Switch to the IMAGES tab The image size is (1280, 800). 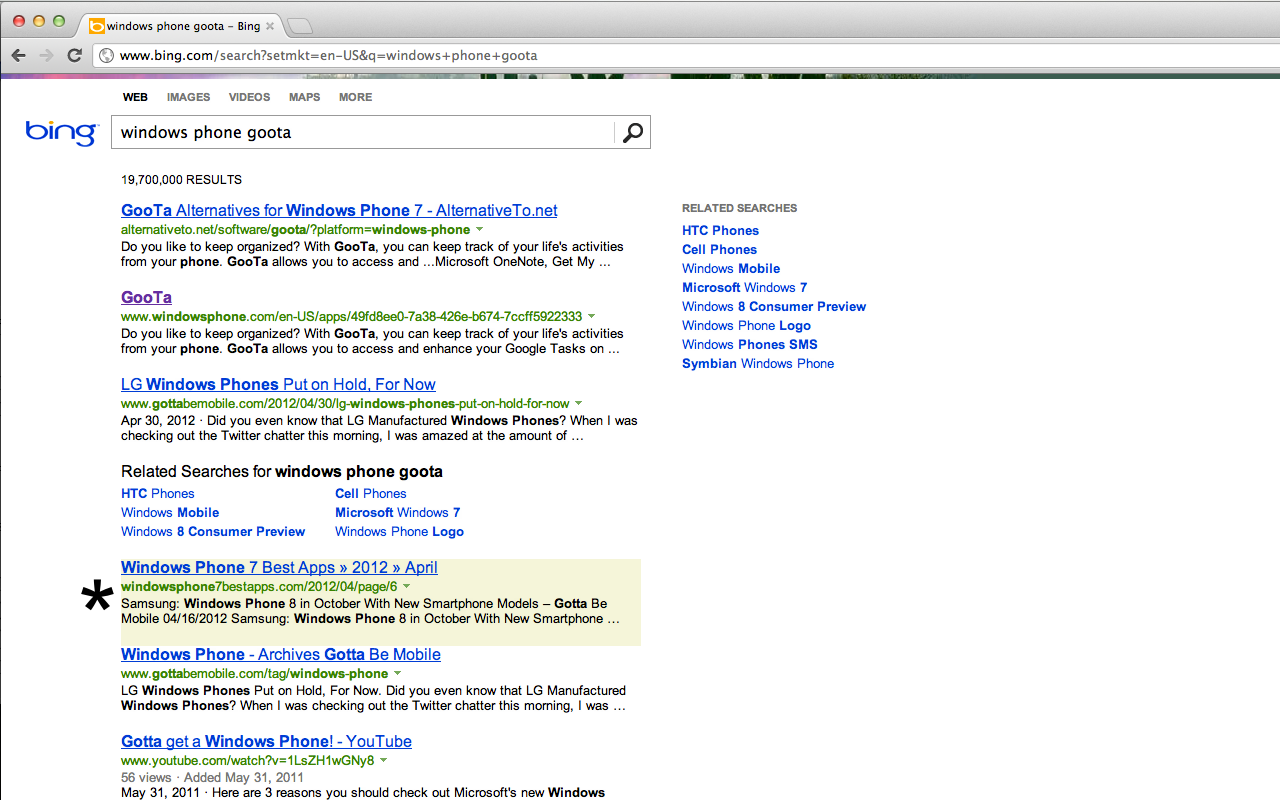click(188, 97)
